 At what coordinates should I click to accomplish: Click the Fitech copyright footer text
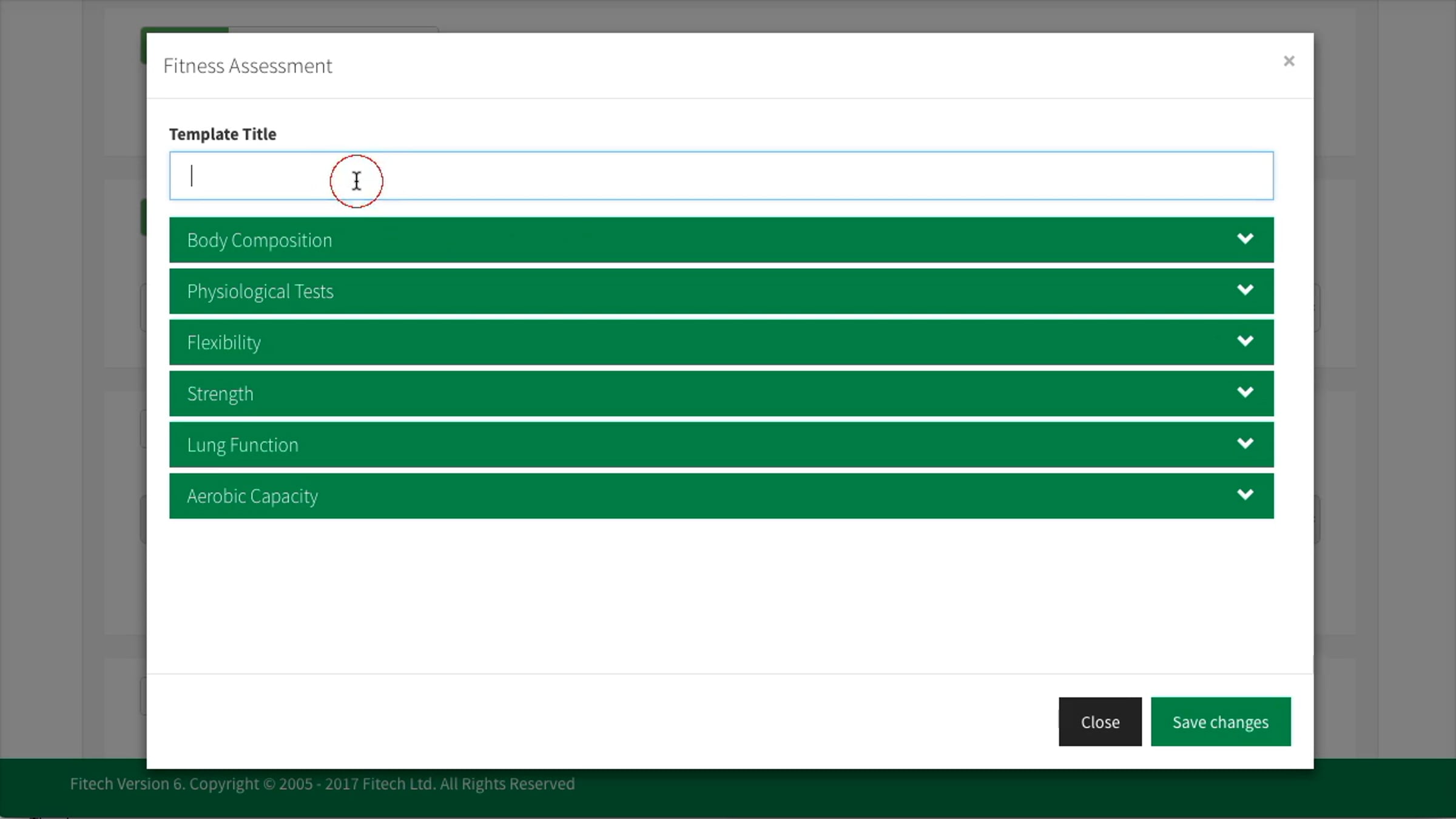(322, 784)
